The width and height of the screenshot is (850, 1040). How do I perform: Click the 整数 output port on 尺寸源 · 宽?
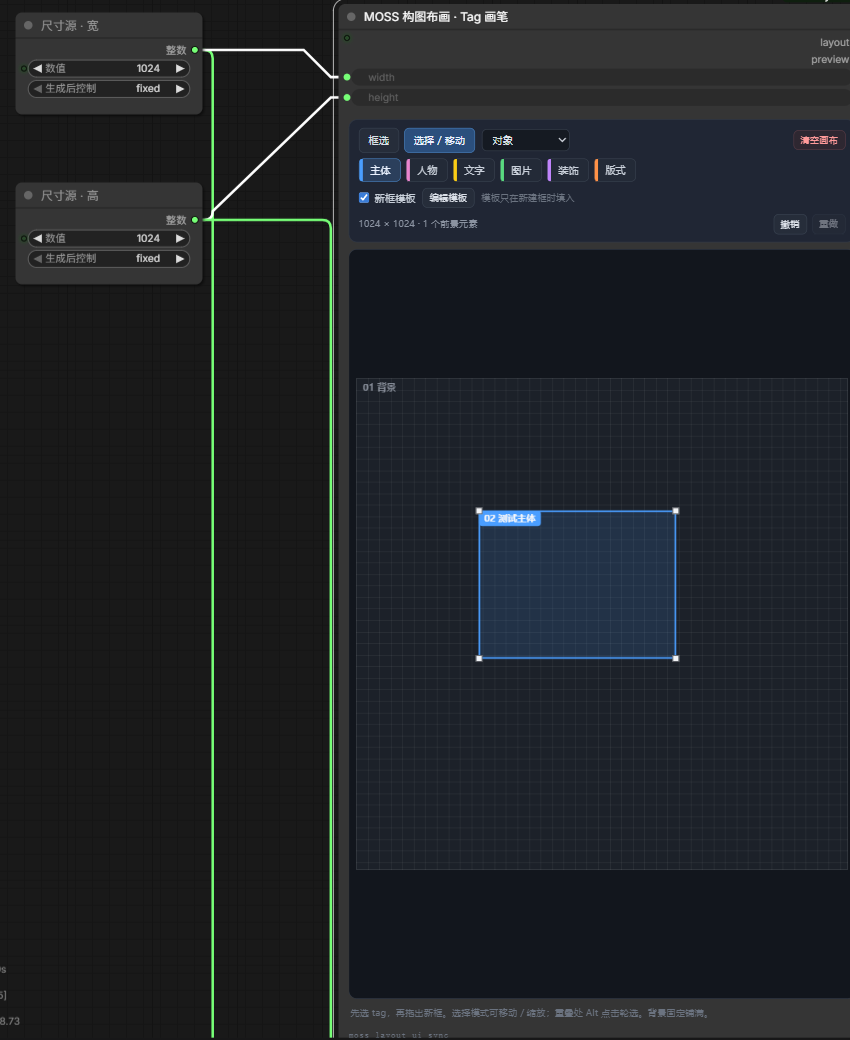pos(195,50)
